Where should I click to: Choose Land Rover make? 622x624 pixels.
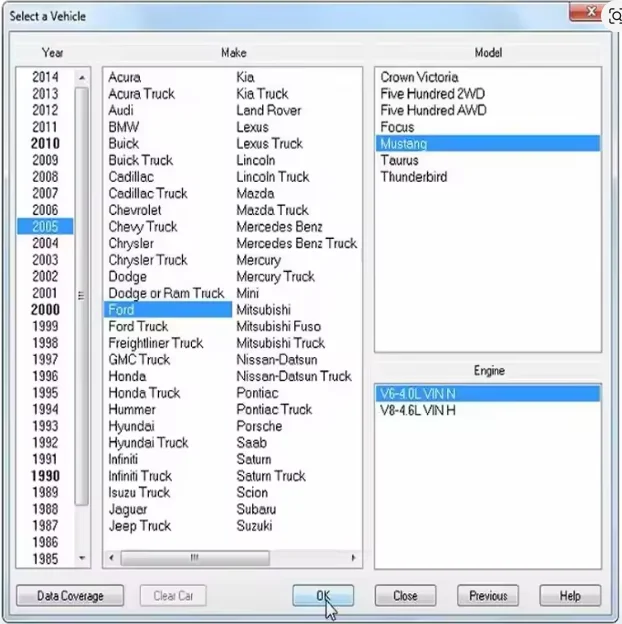(x=269, y=110)
